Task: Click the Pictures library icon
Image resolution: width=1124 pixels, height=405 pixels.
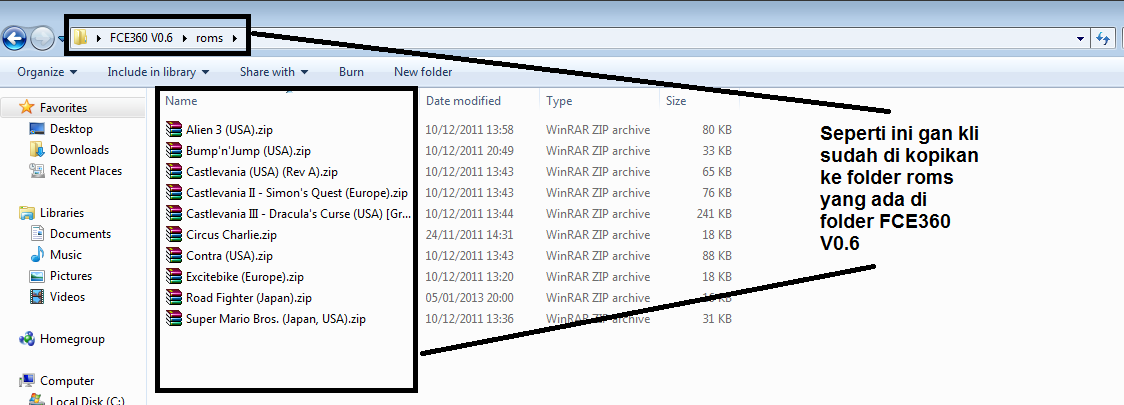Action: pos(37,276)
